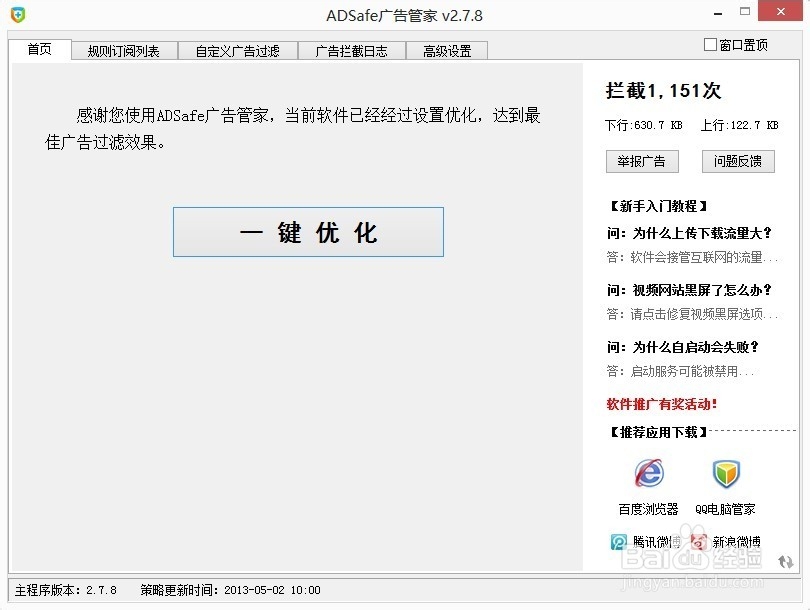Close the ADSafe window
810x610 pixels.
click(781, 11)
